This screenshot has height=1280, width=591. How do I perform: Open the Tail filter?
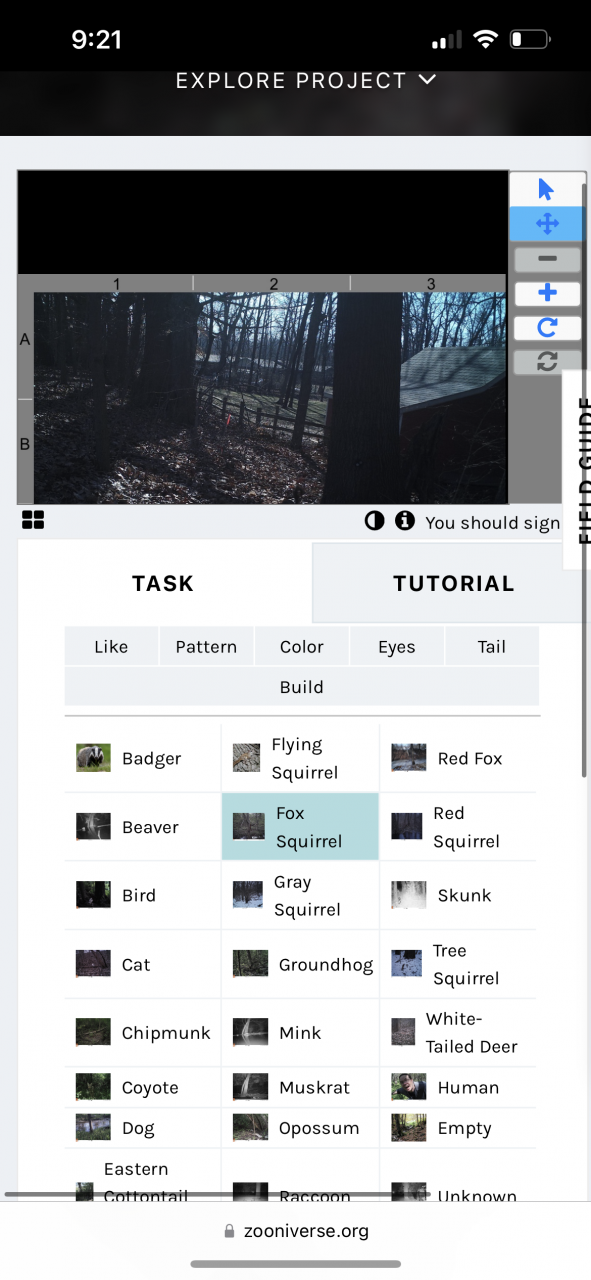(491, 647)
